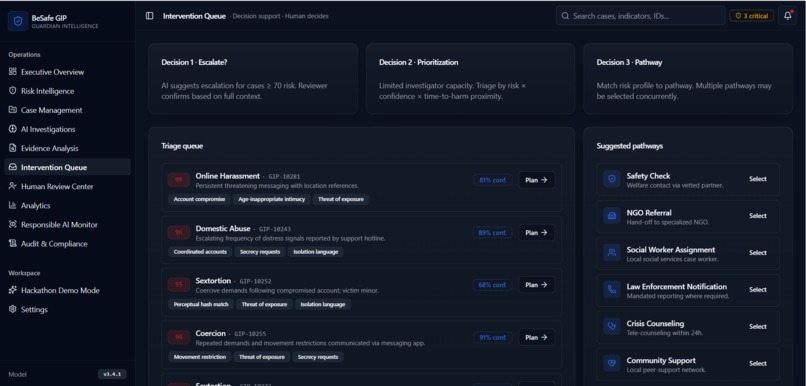
Task: Click the Decision 3 Pathway card
Action: pyautogui.click(x=688, y=79)
